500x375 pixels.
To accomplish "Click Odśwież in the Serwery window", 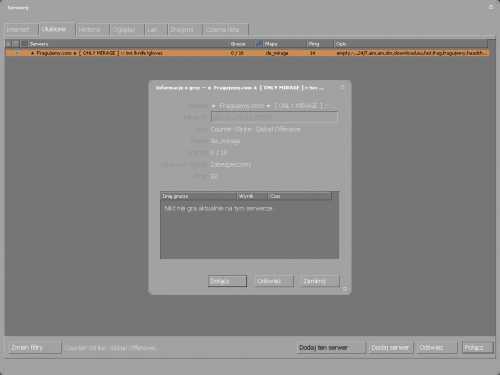I will pyautogui.click(x=437, y=348).
